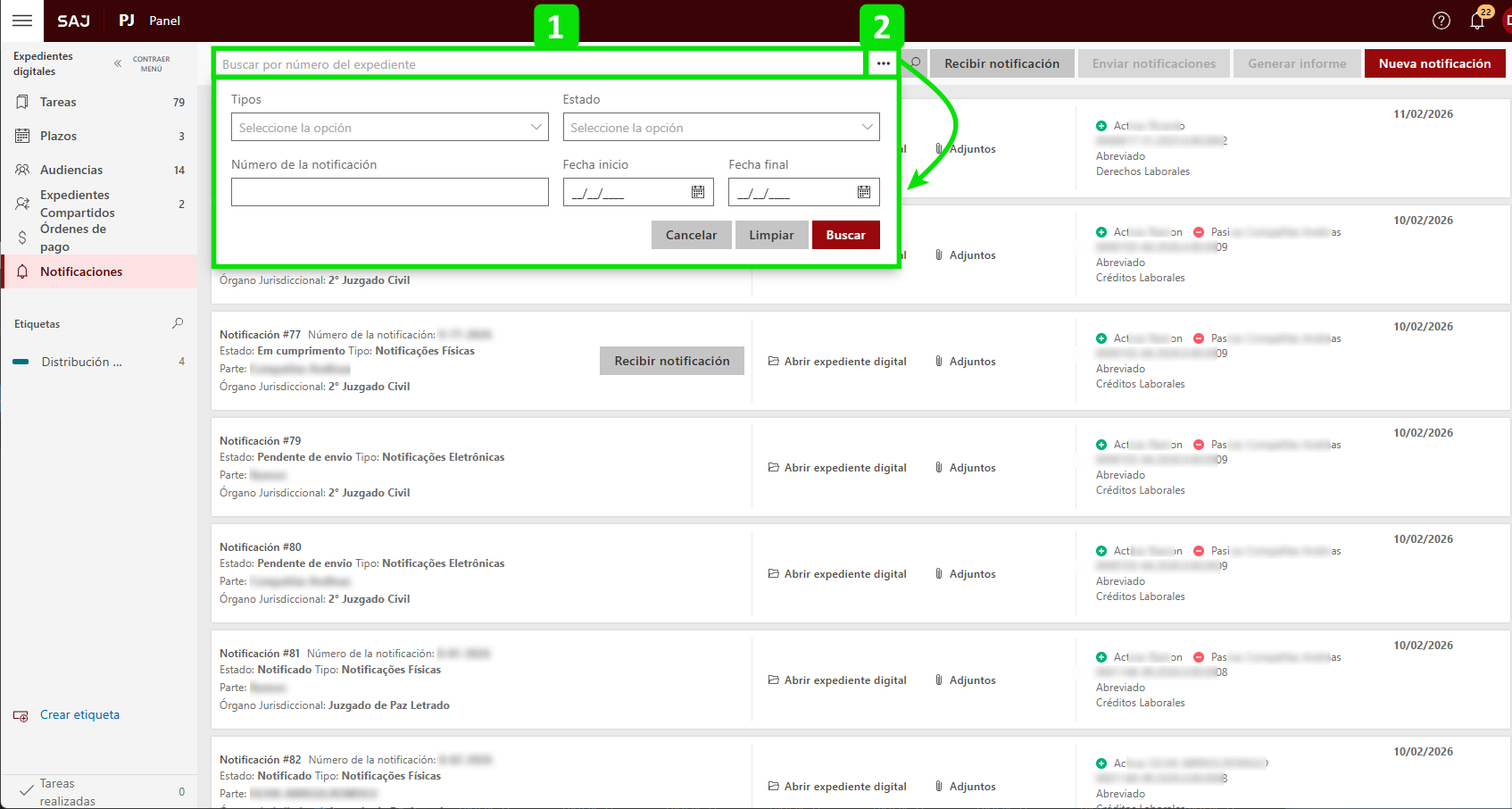Select Plazos in the sidebar

58,136
